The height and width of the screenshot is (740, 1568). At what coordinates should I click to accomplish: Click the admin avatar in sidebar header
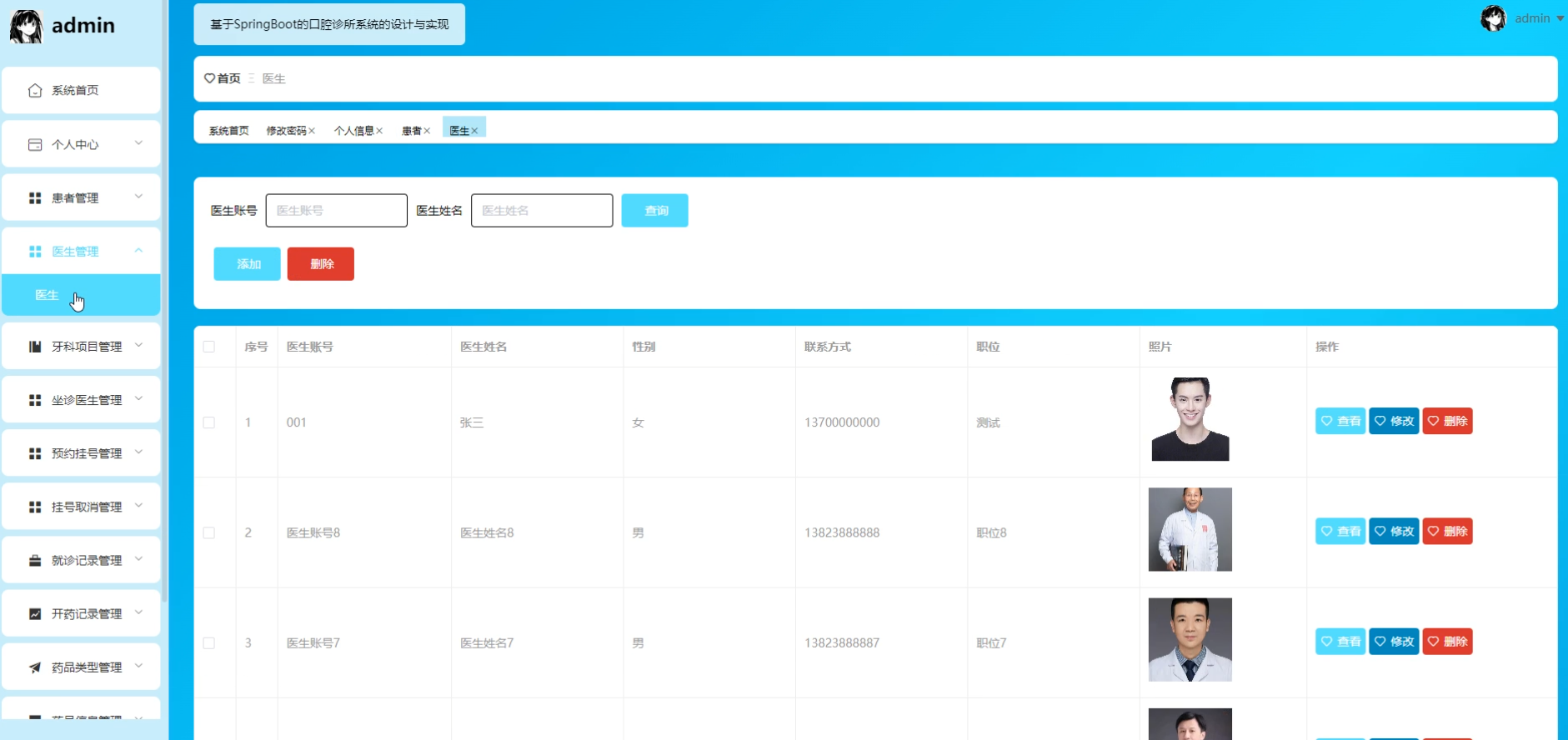[26, 26]
